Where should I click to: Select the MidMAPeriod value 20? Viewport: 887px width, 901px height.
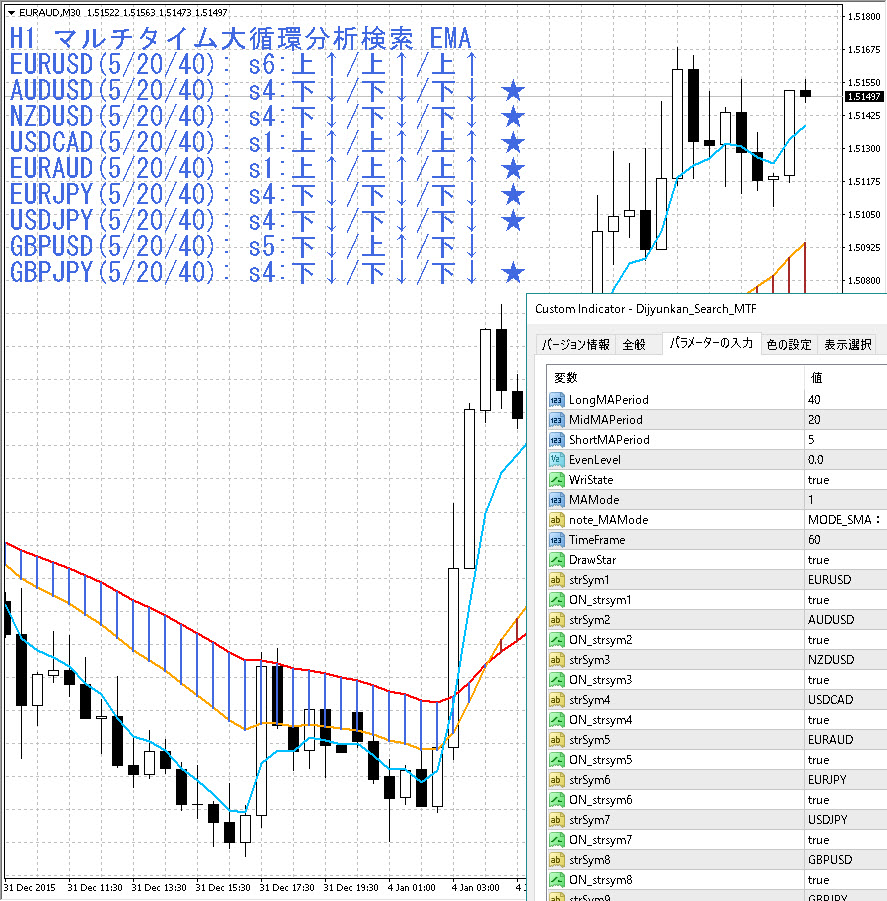(x=814, y=420)
